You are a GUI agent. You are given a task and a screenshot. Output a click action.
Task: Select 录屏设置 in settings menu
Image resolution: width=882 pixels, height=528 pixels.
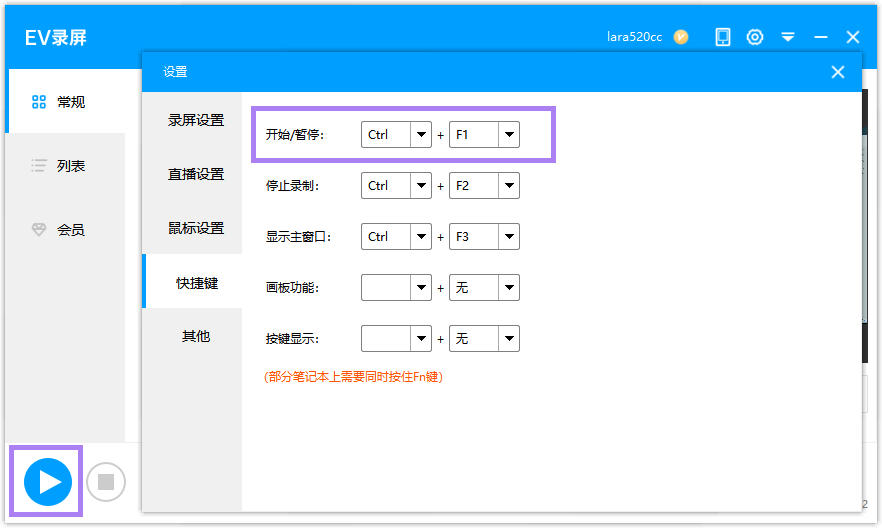point(196,120)
